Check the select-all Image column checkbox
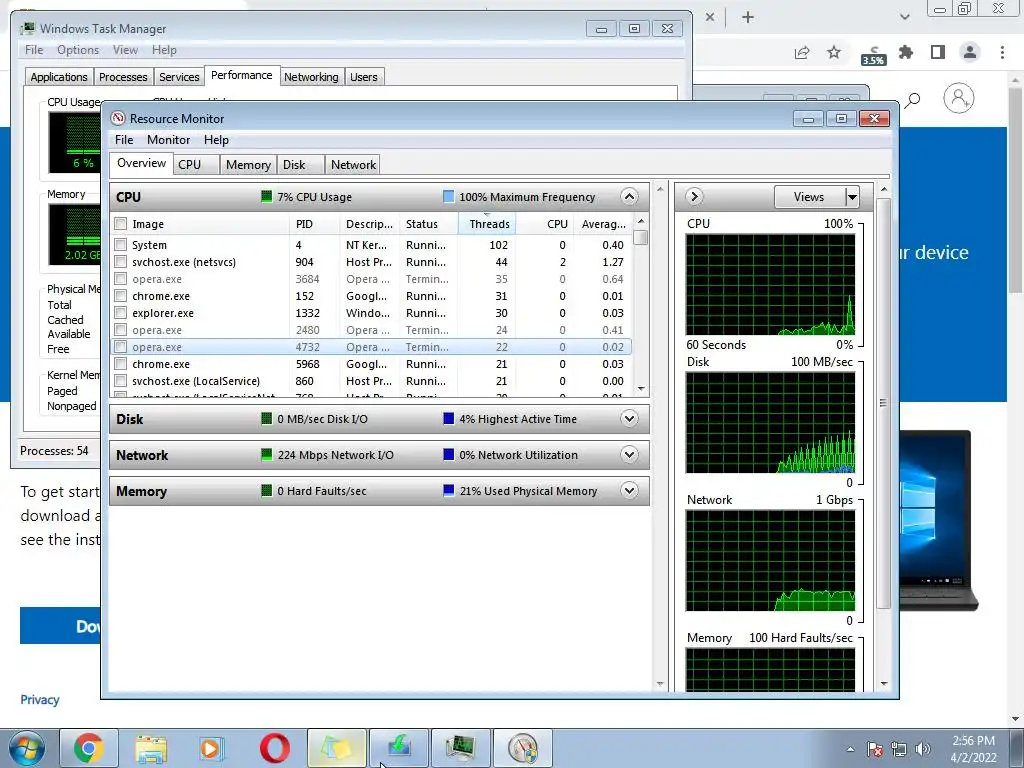The width and height of the screenshot is (1024, 768). click(120, 224)
